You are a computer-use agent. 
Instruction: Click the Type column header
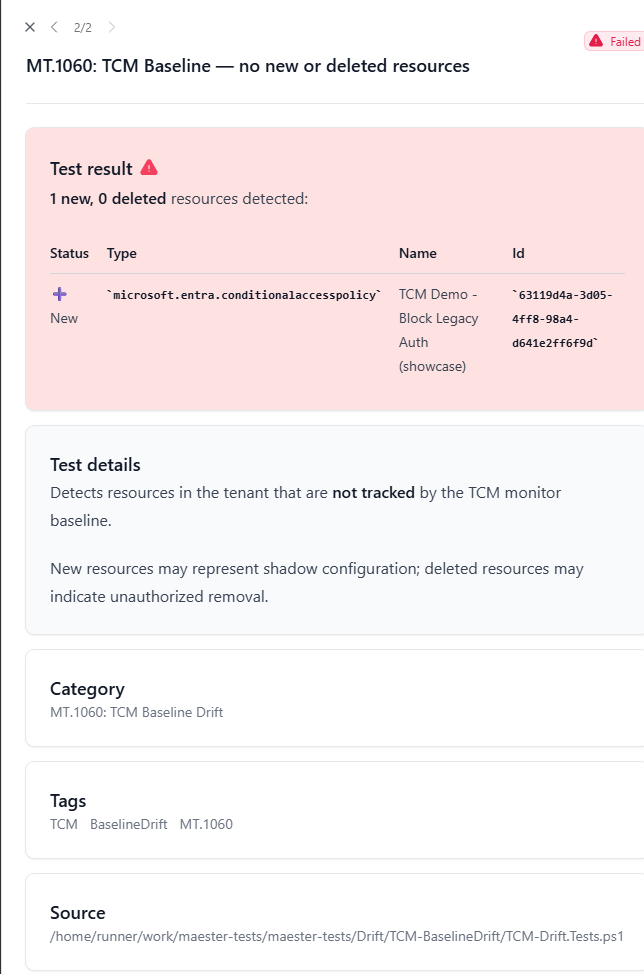(x=121, y=253)
